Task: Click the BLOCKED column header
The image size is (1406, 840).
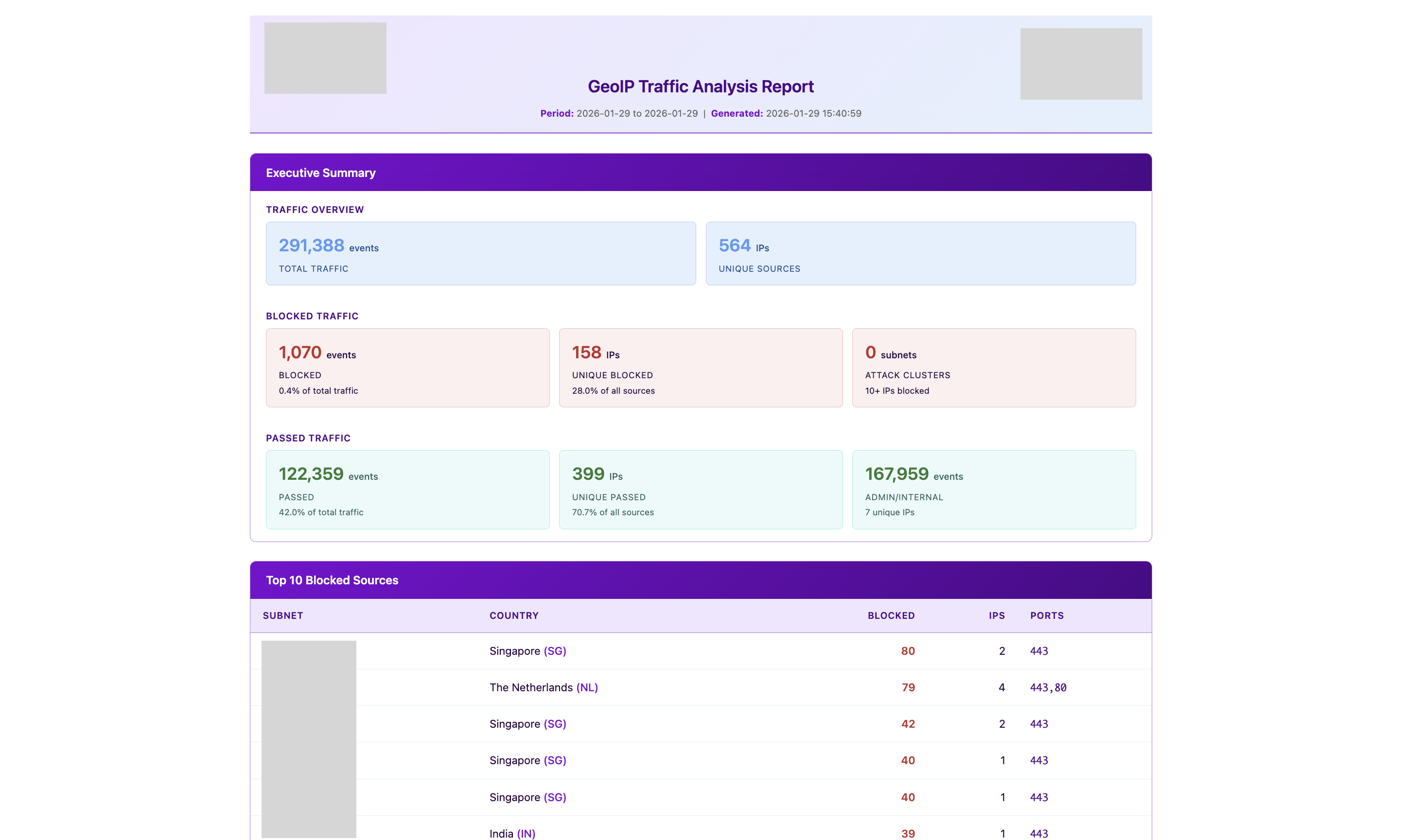Action: pyautogui.click(x=891, y=615)
